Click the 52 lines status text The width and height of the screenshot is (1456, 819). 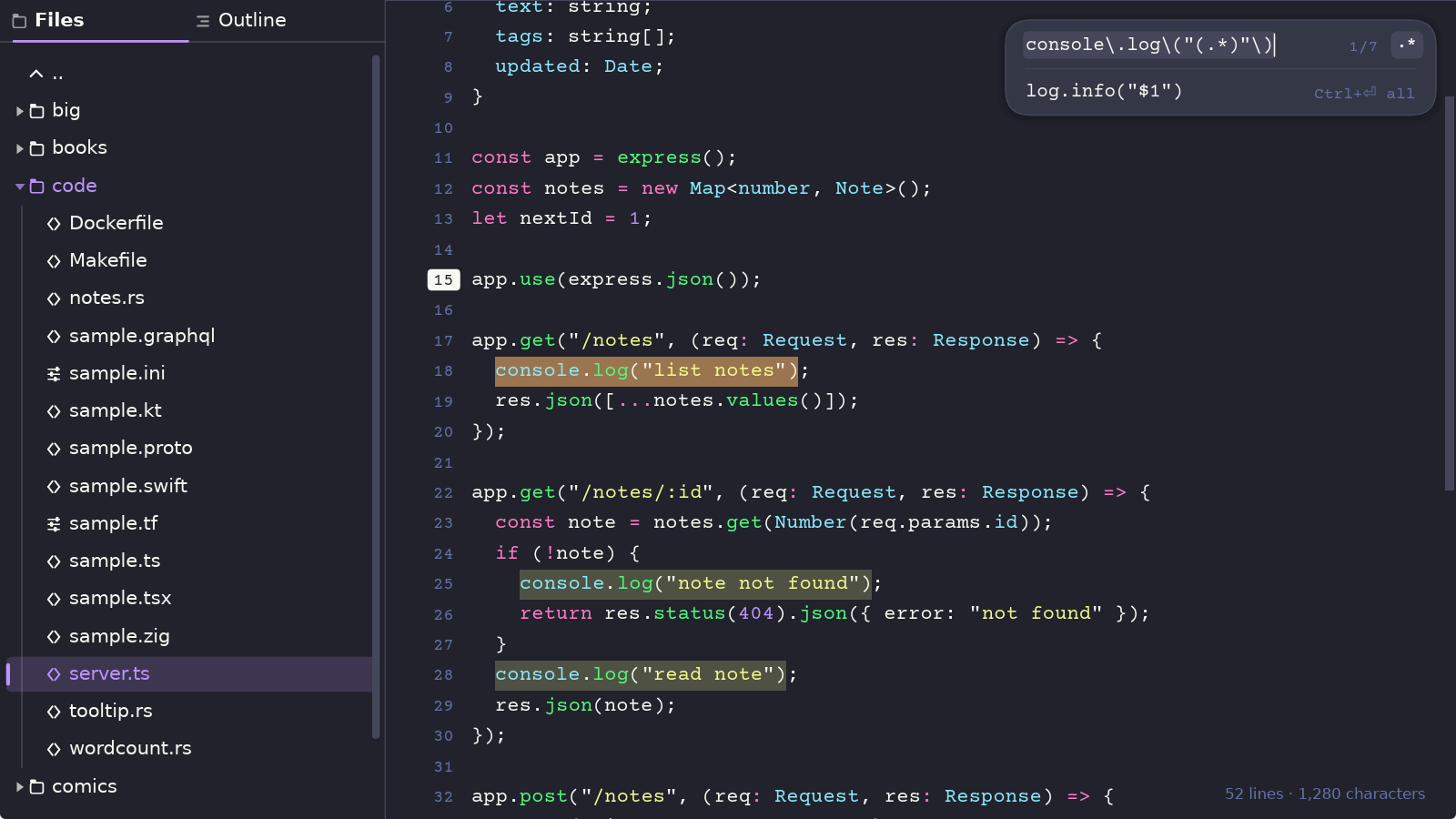(x=1325, y=794)
